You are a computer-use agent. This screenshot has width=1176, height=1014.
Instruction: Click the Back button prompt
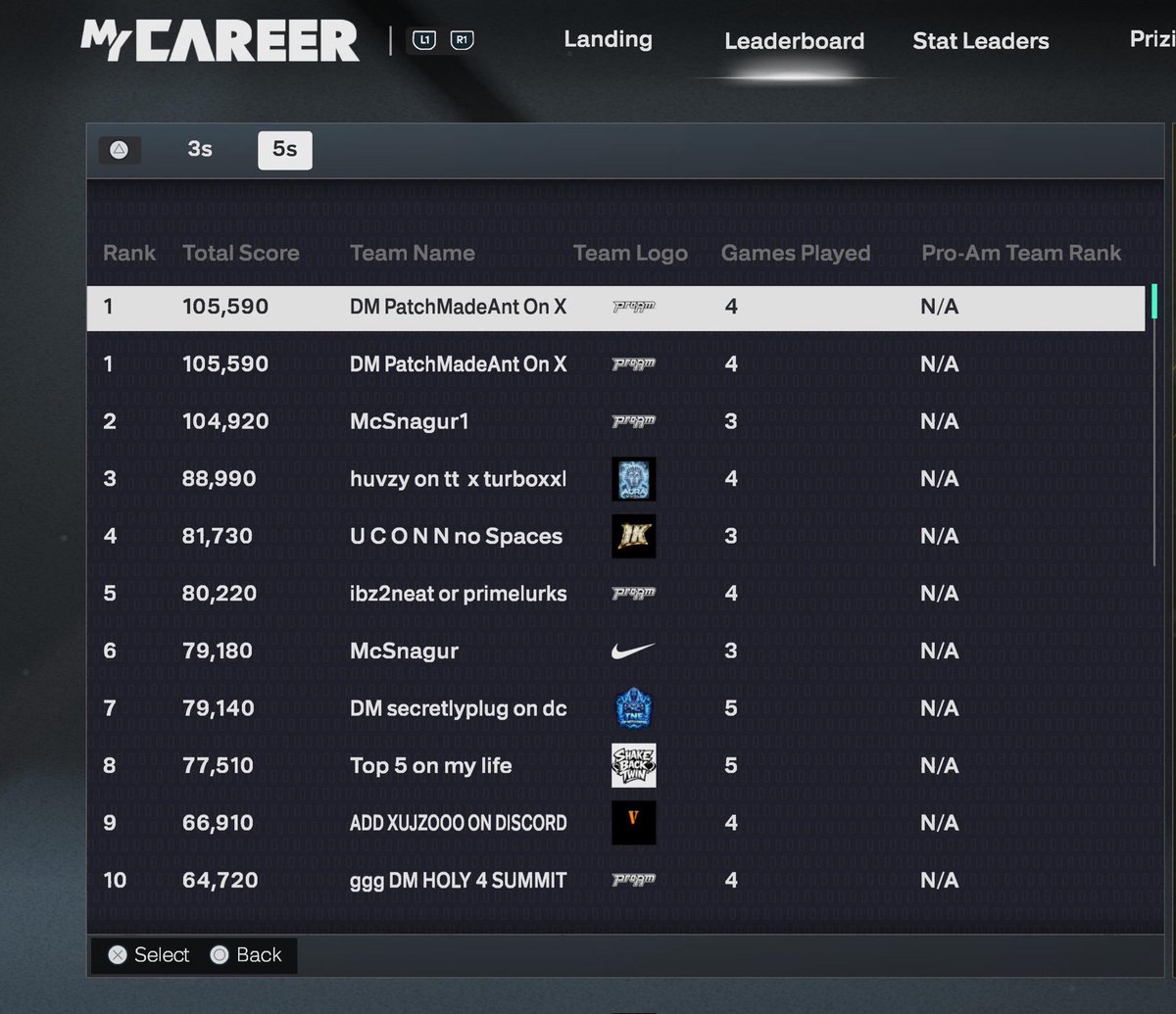[246, 955]
